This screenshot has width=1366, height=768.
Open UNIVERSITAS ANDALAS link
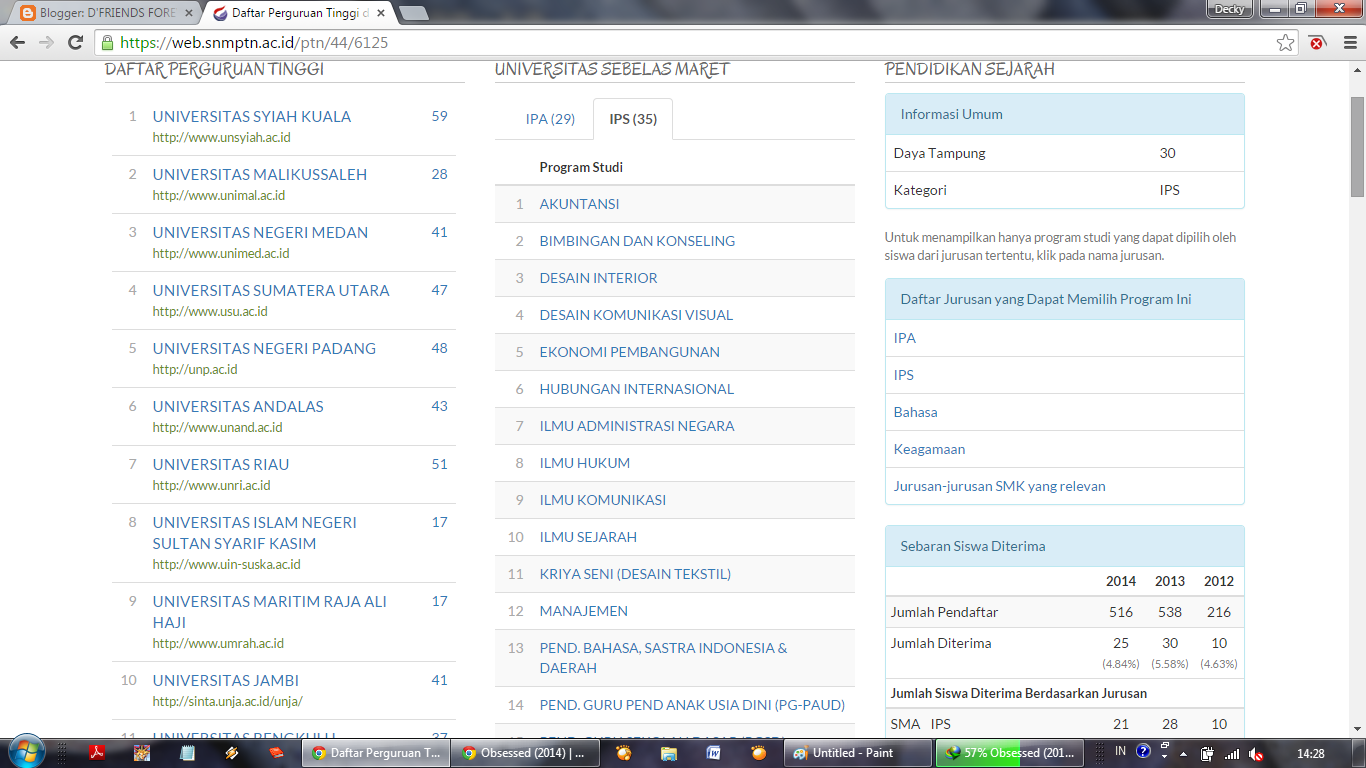pyautogui.click(x=238, y=406)
